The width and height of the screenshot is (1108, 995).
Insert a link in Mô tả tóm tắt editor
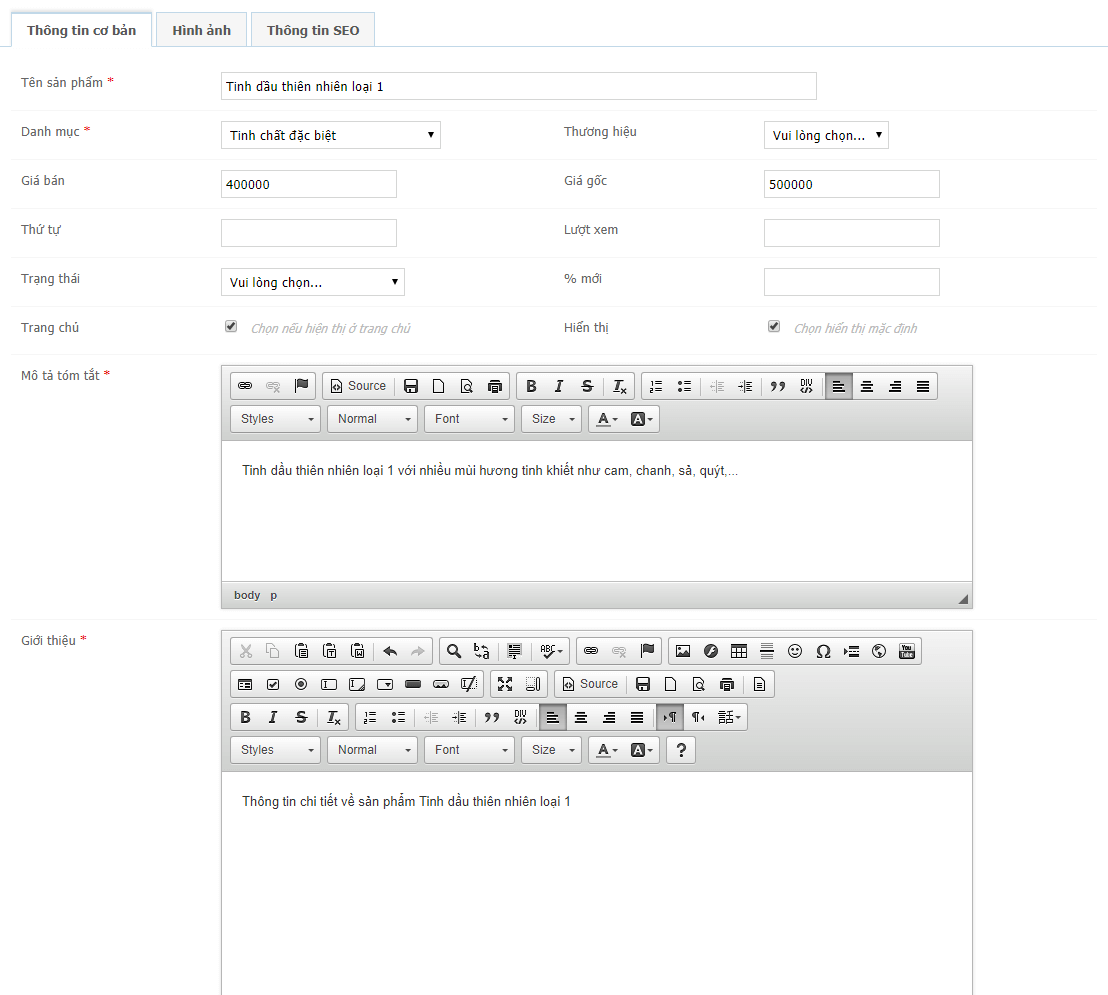[x=245, y=386]
